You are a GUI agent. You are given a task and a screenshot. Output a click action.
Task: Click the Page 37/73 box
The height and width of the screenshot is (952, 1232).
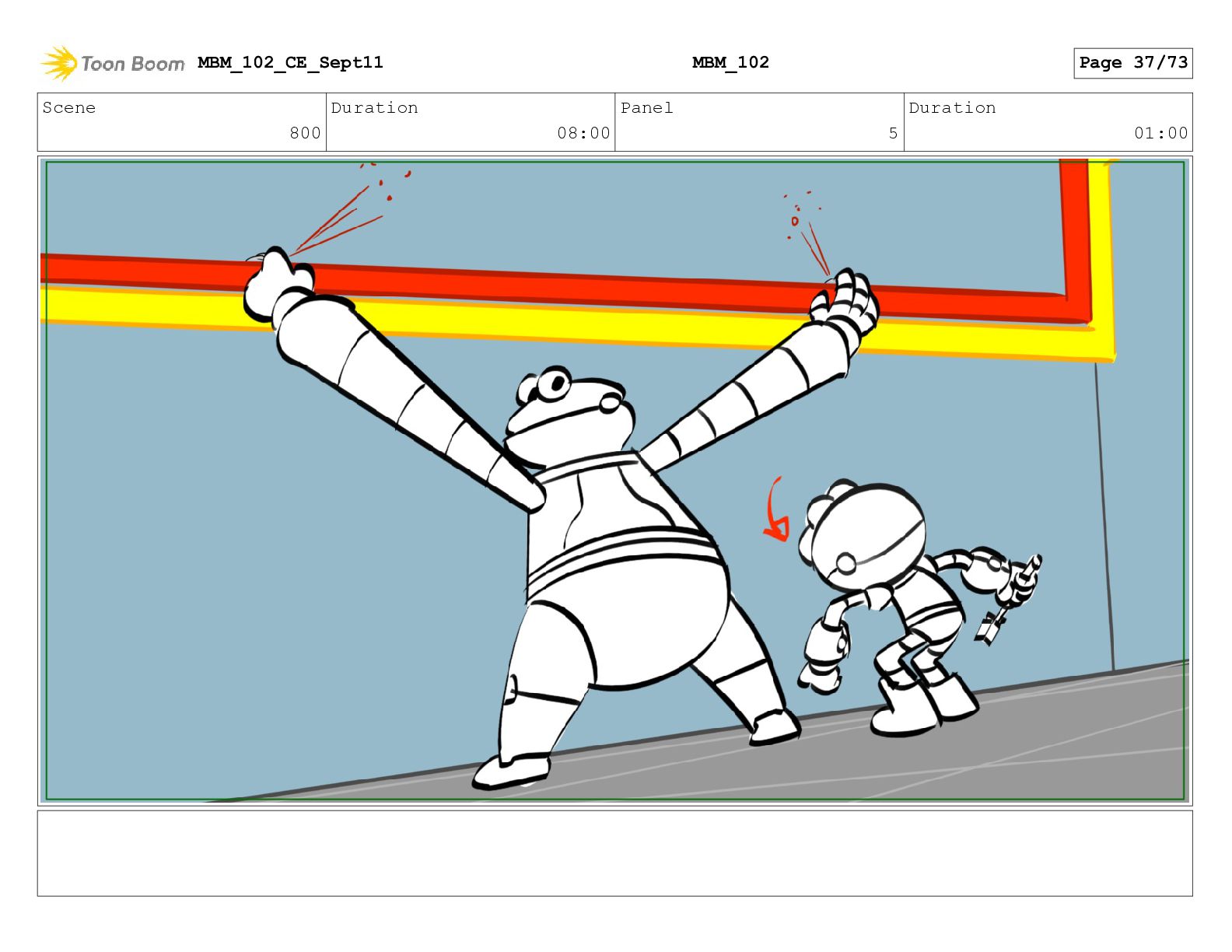point(1133,63)
